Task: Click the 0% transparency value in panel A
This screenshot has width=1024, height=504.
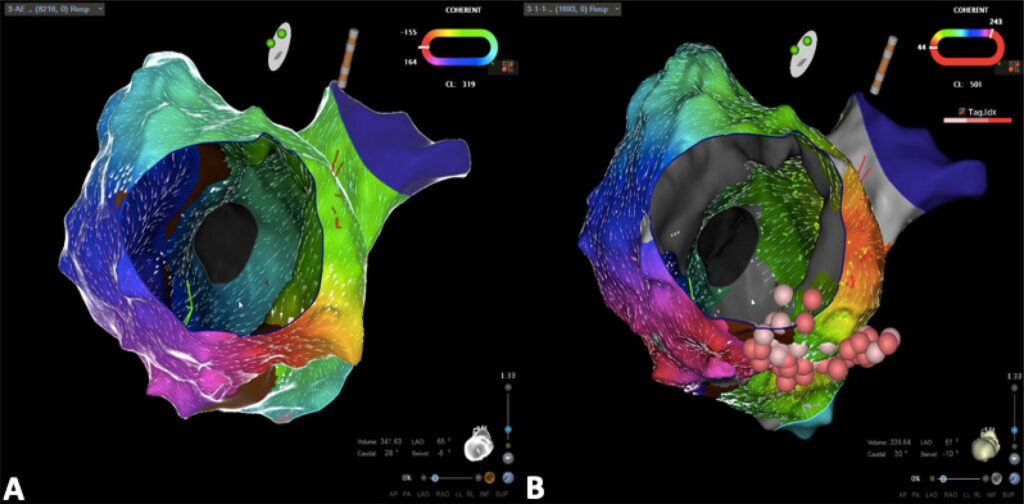Action: point(407,478)
